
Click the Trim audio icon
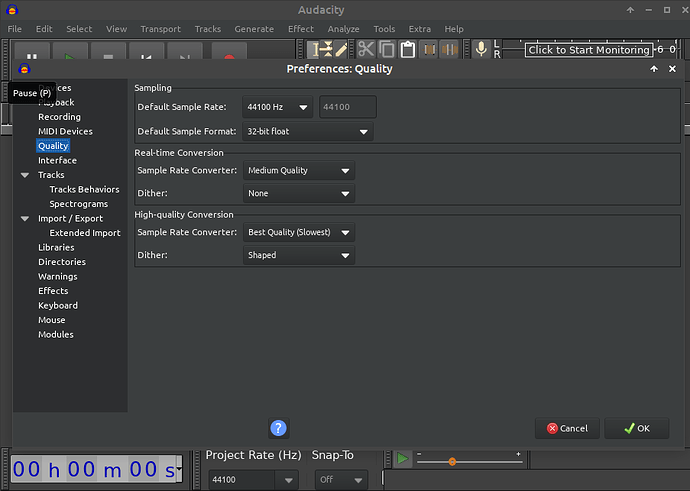pos(429,49)
